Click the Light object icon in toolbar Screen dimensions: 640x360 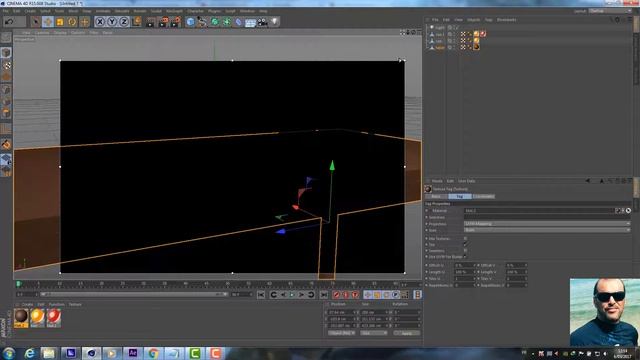tap(275, 22)
